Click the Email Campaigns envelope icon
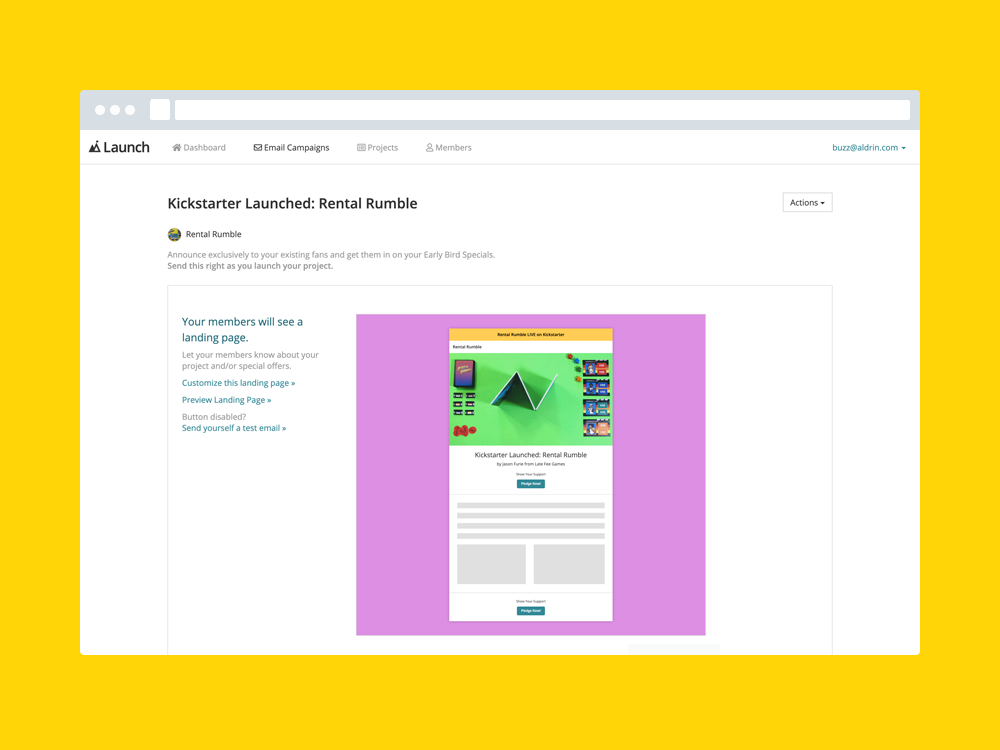 coord(258,147)
